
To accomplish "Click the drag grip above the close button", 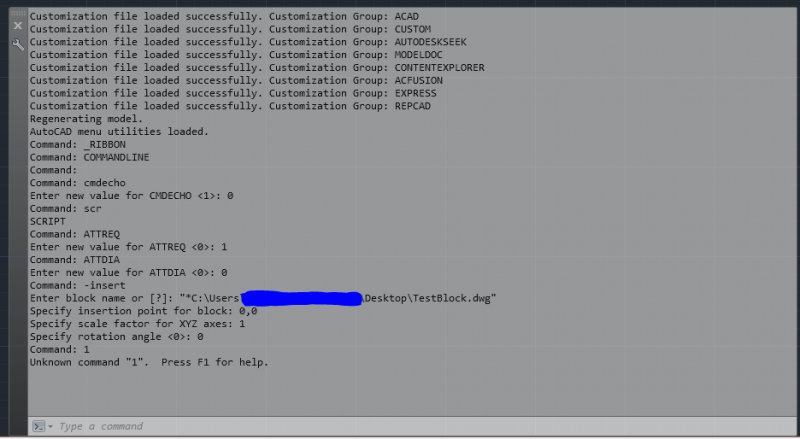I will click(18, 14).
